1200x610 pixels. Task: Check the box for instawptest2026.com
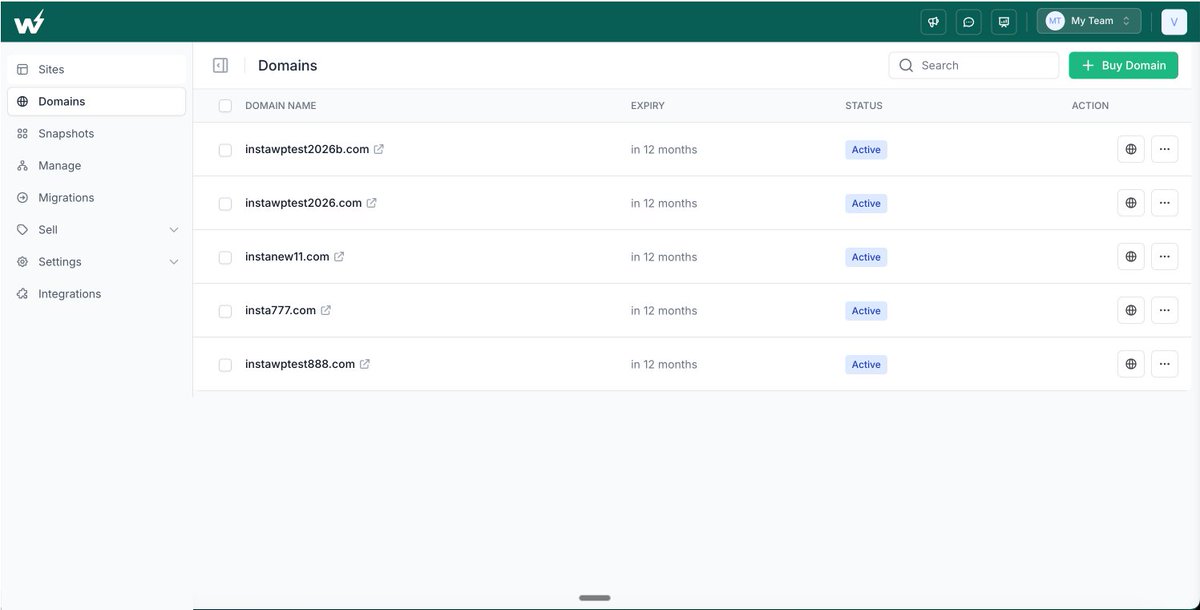point(225,204)
